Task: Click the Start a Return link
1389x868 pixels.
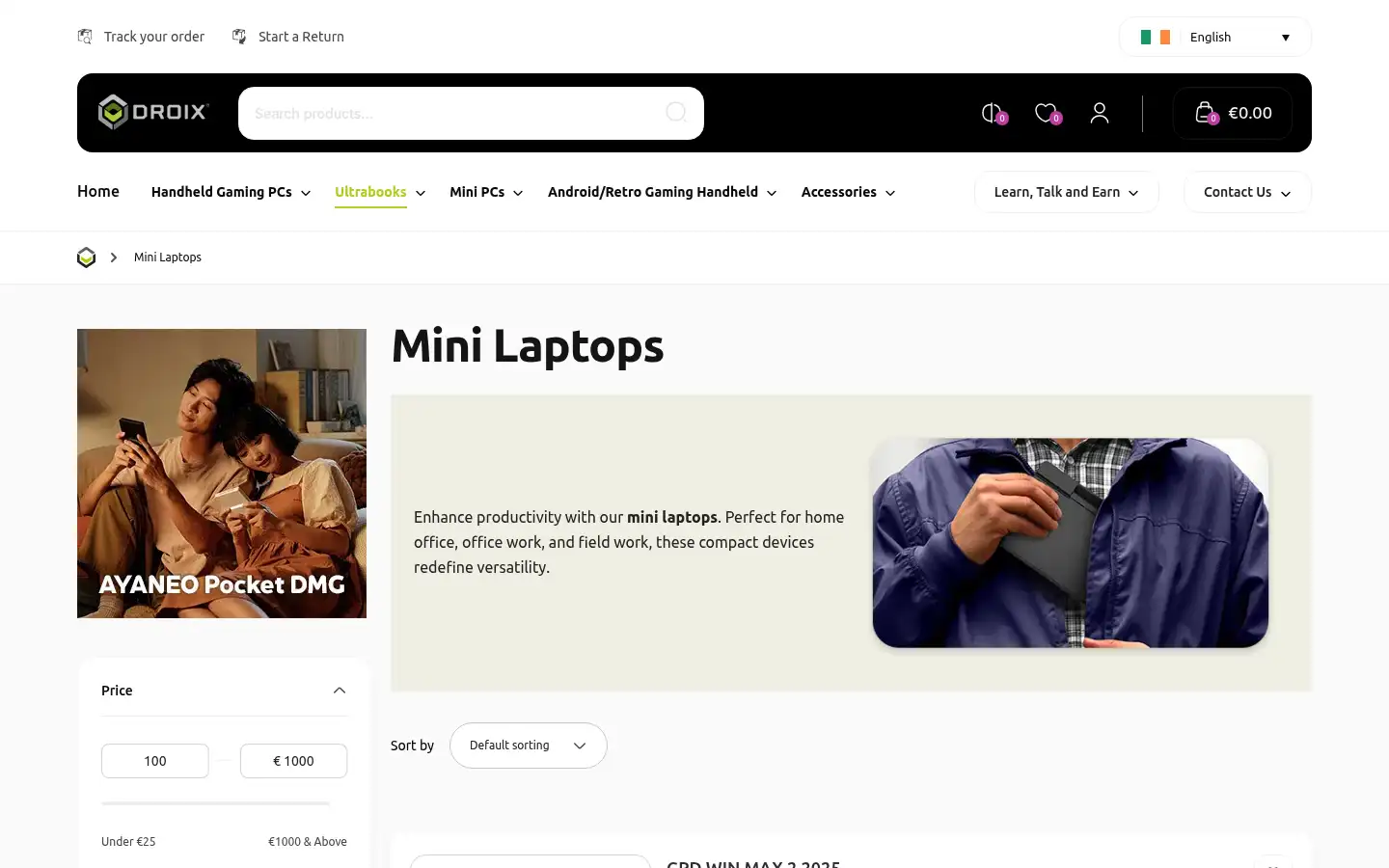Action: 301,37
